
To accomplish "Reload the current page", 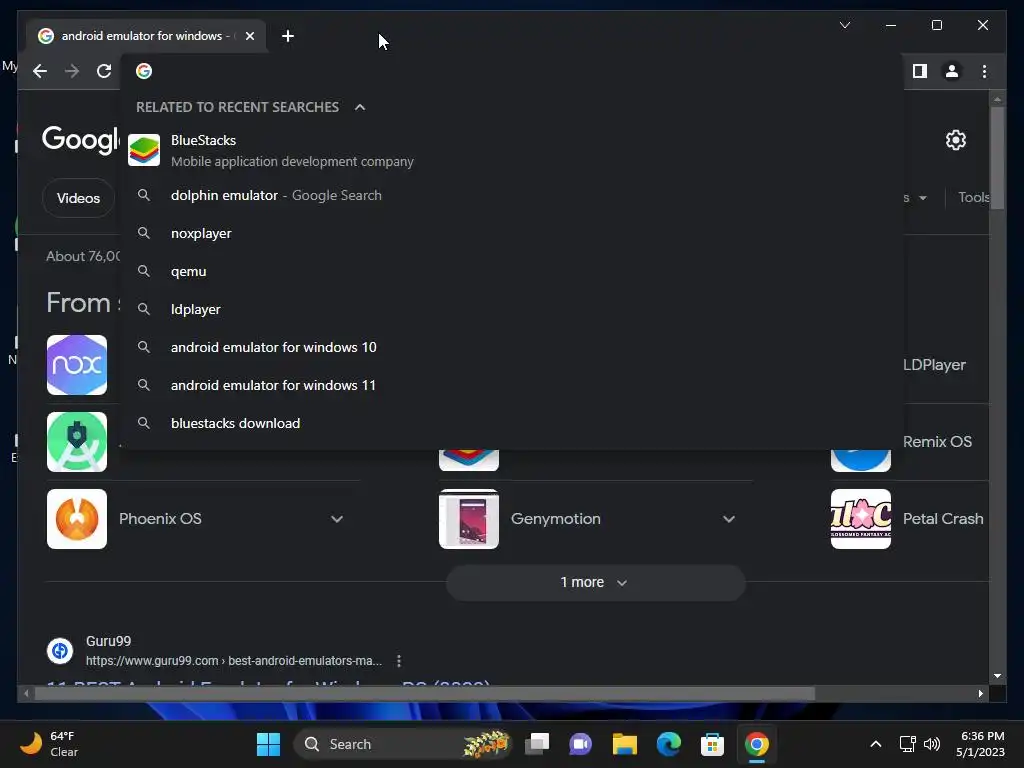I will point(104,71).
